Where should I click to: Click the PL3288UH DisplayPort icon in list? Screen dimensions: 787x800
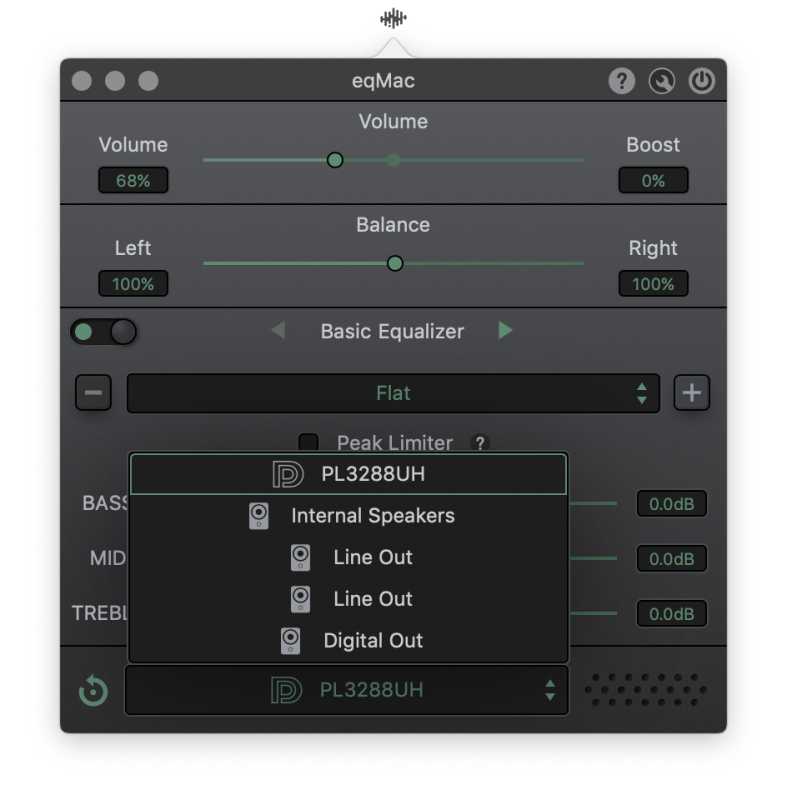[x=288, y=474]
